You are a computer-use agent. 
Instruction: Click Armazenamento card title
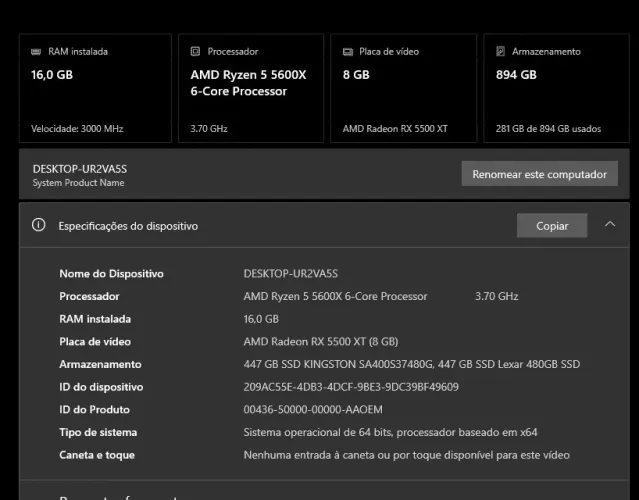pyautogui.click(x=546, y=52)
